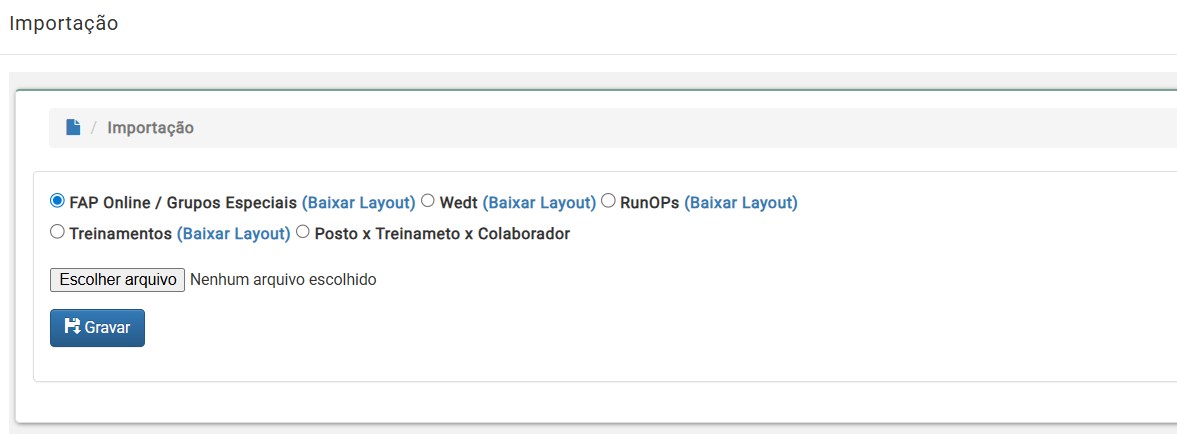Click the Escolher arquivo button

(117, 280)
